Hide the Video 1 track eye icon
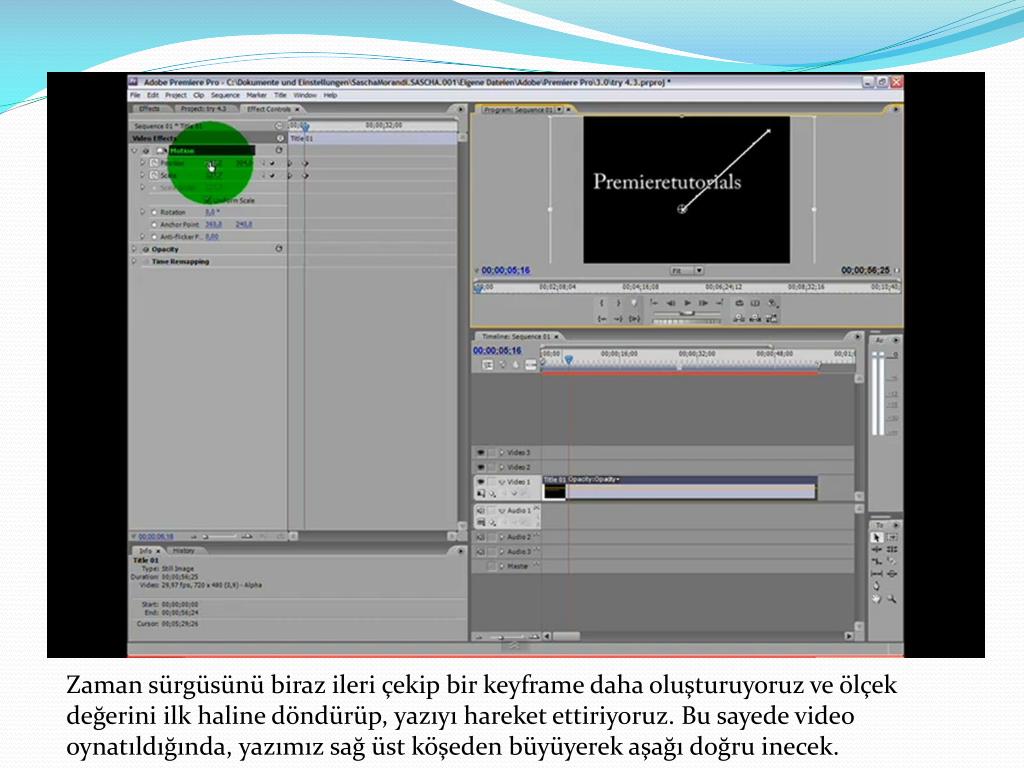 tap(481, 482)
